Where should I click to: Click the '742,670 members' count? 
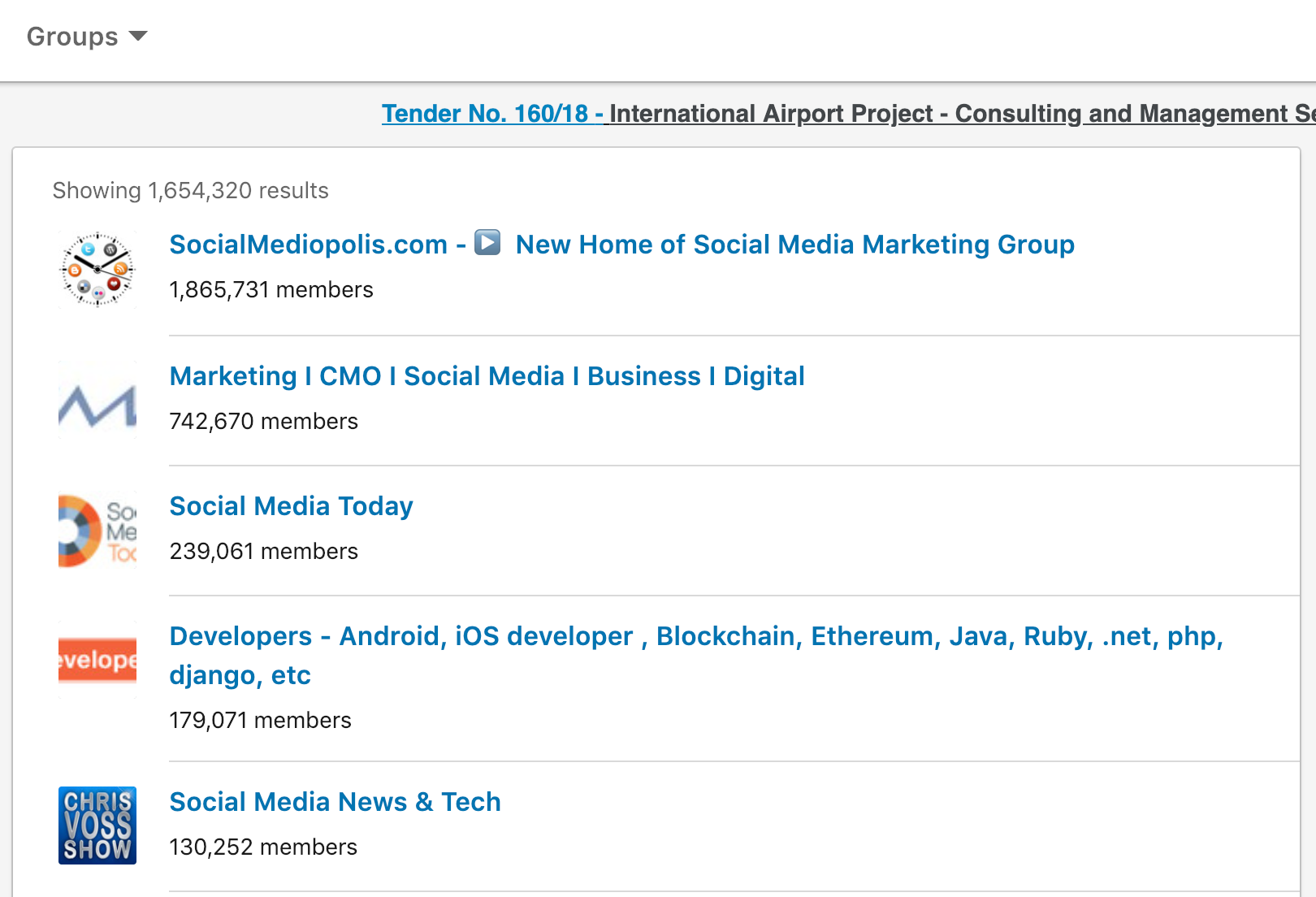click(263, 422)
